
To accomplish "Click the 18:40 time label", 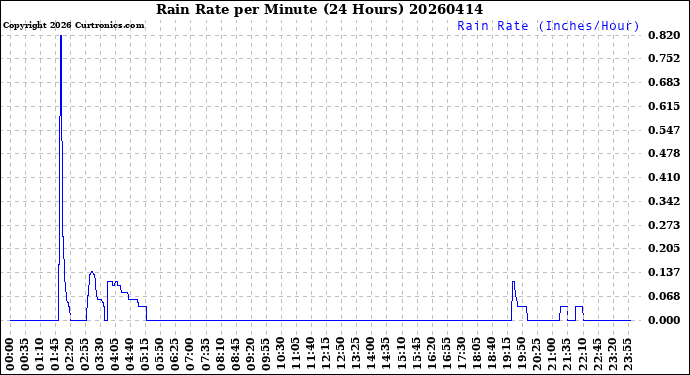I will coord(492,355).
